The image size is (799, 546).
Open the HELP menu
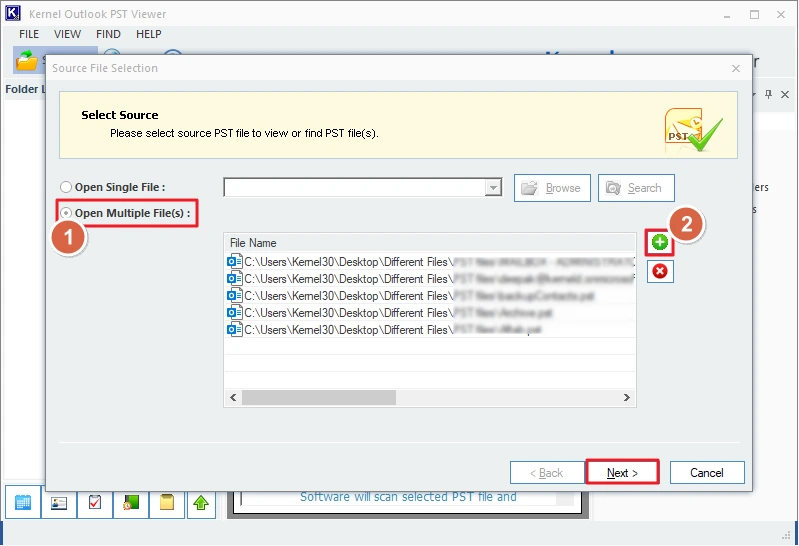tap(148, 34)
